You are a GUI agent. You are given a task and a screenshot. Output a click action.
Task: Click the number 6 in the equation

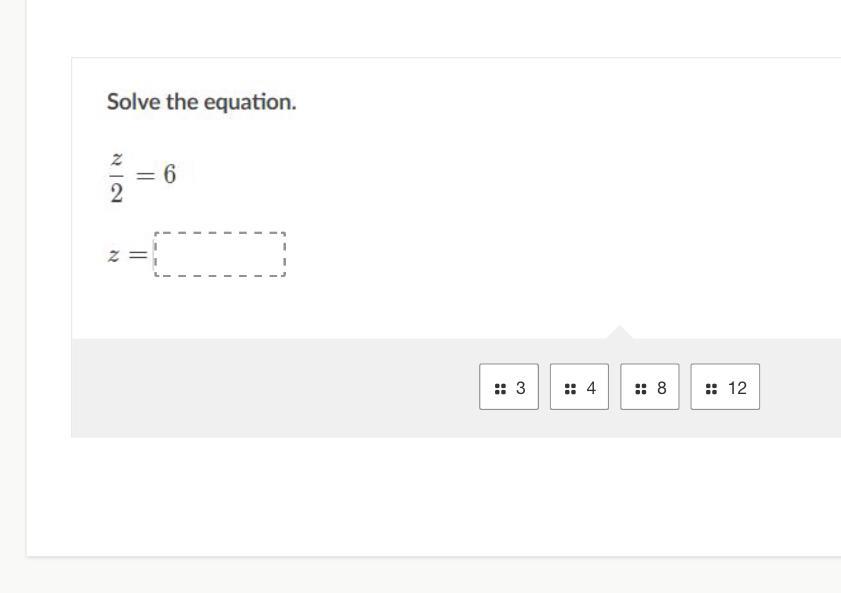[x=170, y=174]
